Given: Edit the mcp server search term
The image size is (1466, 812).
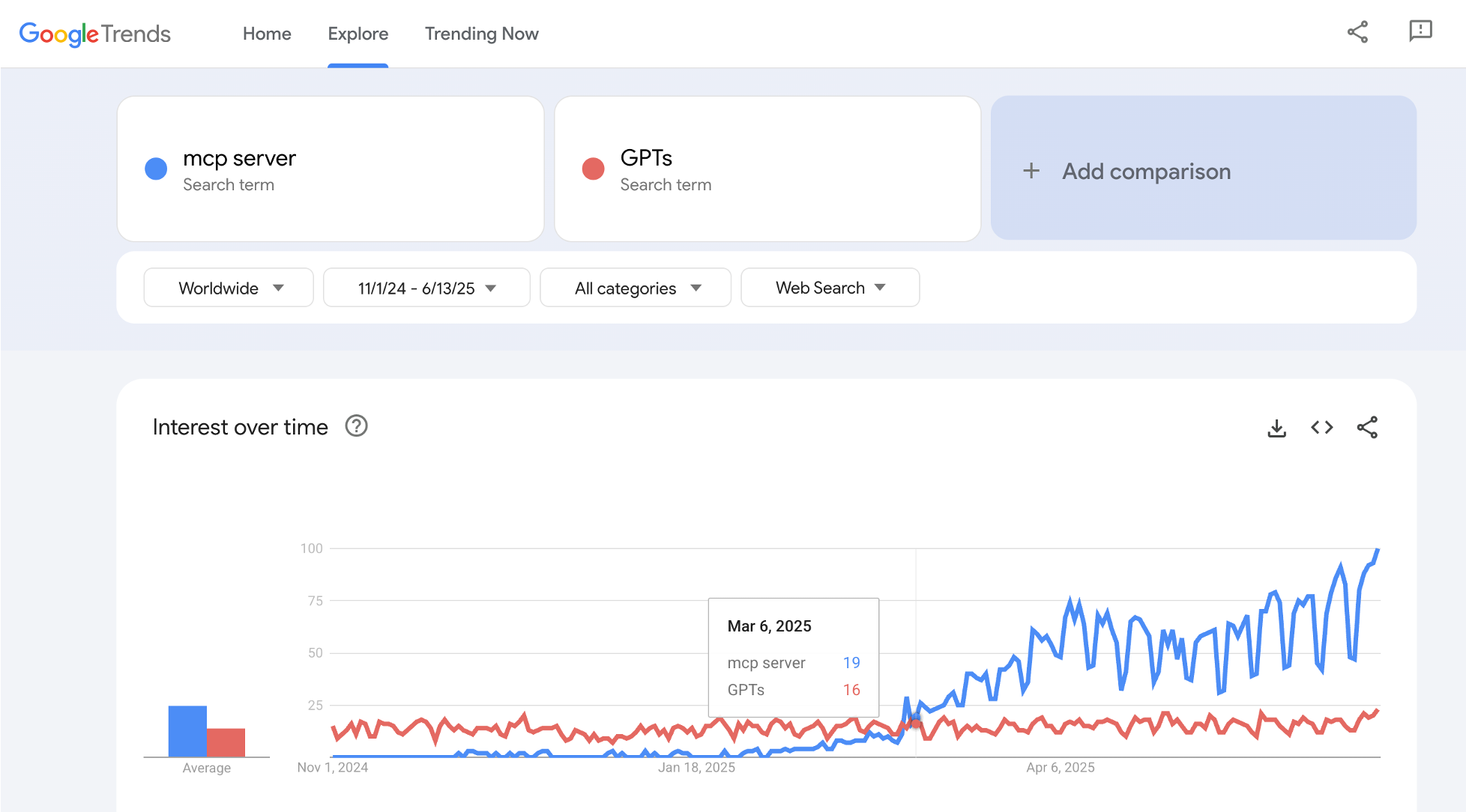Looking at the screenshot, I should pyautogui.click(x=331, y=169).
